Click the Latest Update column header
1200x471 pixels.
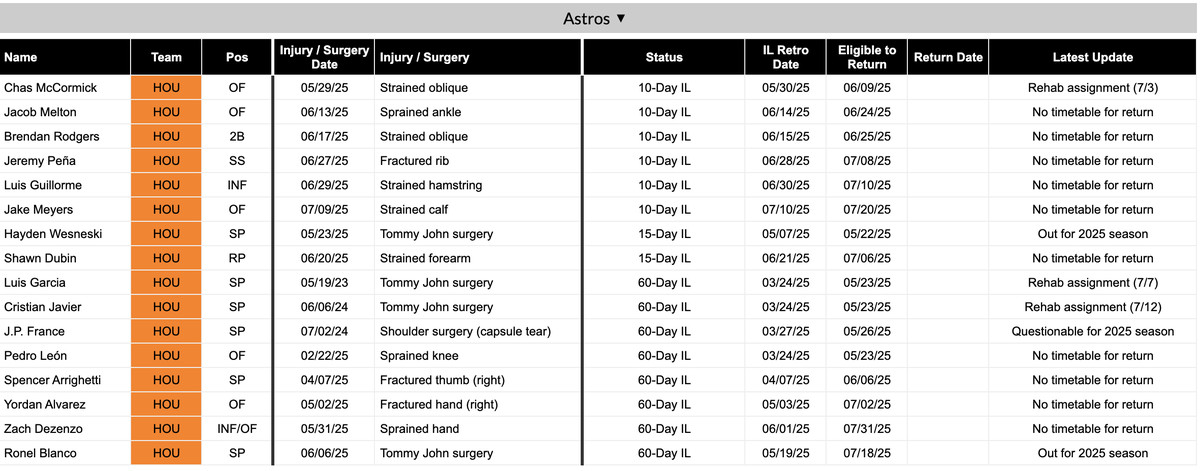(x=1092, y=57)
